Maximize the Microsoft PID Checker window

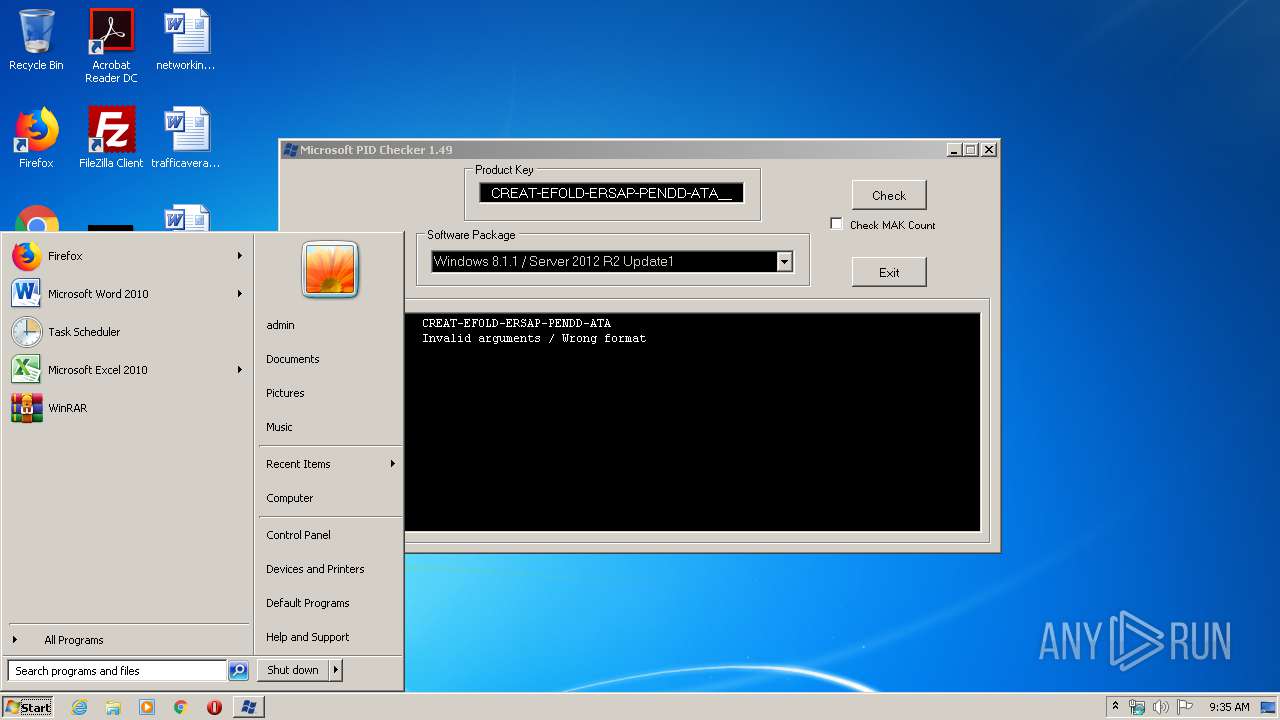click(971, 150)
